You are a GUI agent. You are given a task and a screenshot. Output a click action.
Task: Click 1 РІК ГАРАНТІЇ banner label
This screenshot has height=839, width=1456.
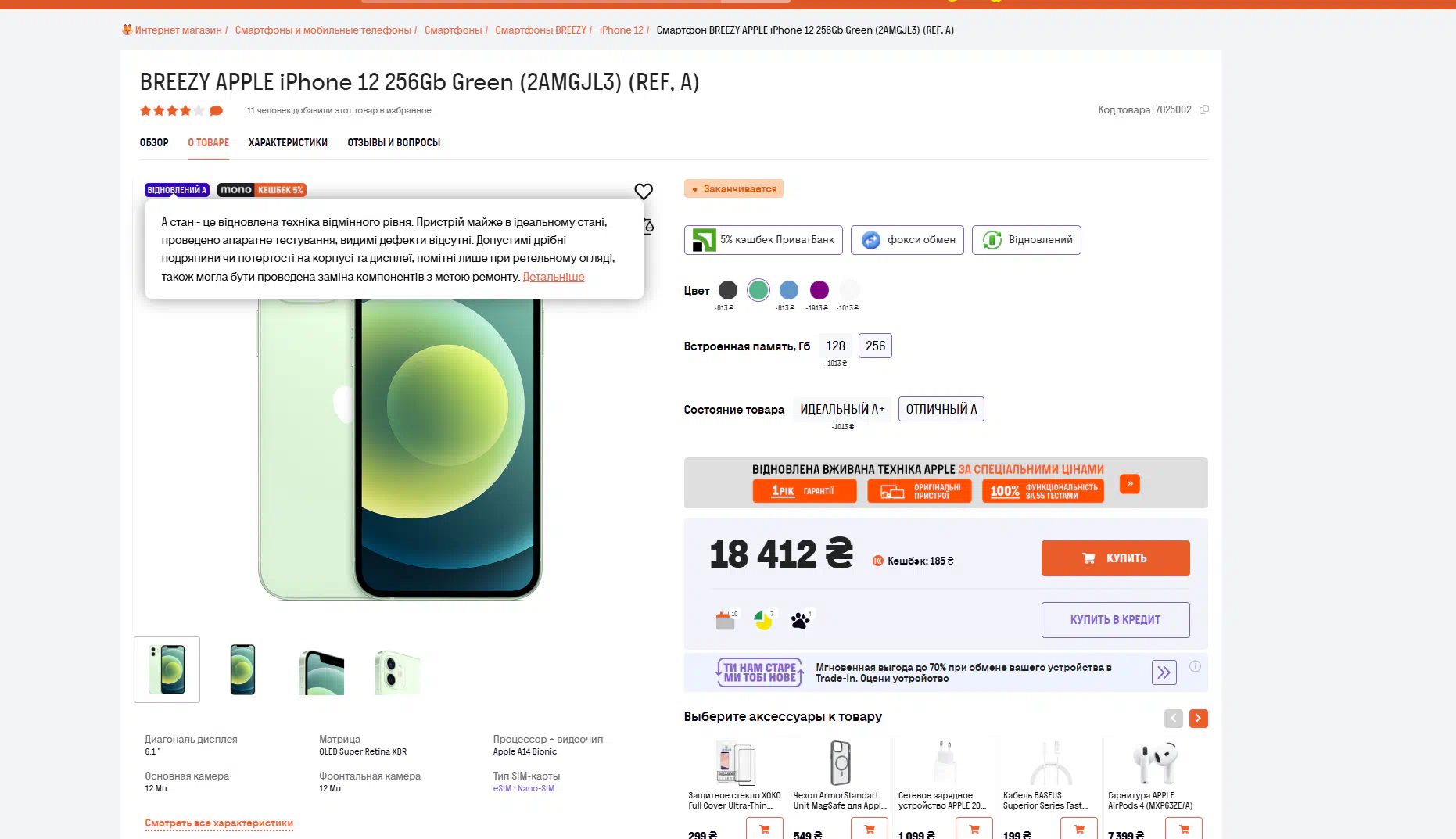click(804, 491)
